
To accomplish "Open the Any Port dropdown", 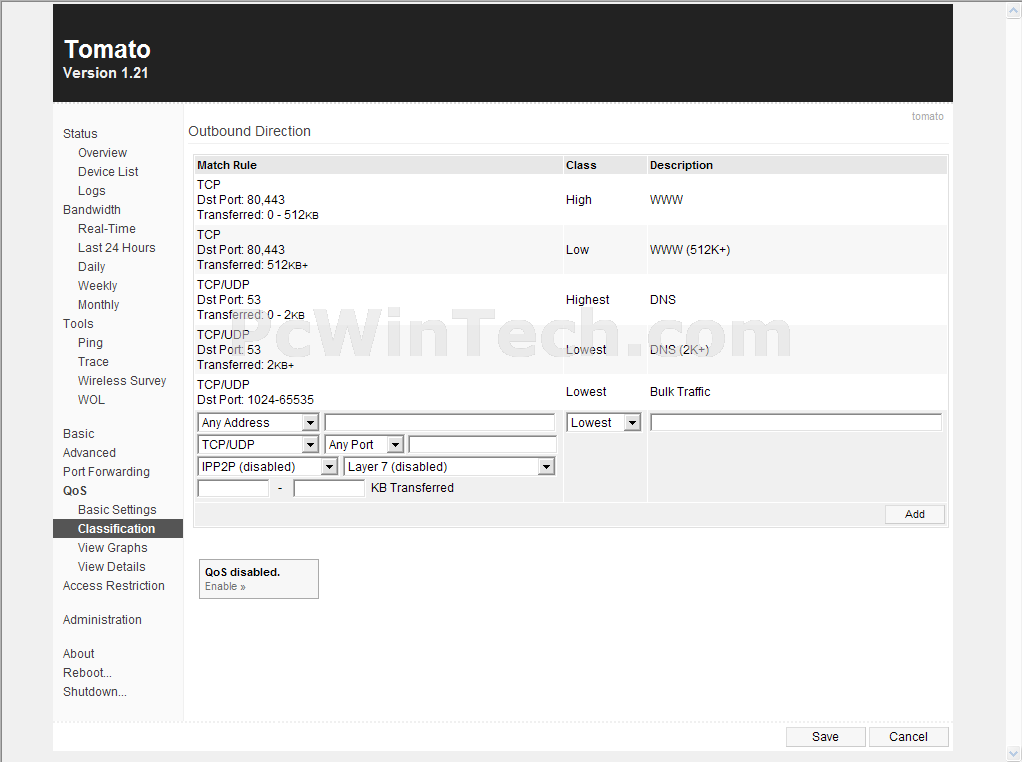I will tap(364, 445).
